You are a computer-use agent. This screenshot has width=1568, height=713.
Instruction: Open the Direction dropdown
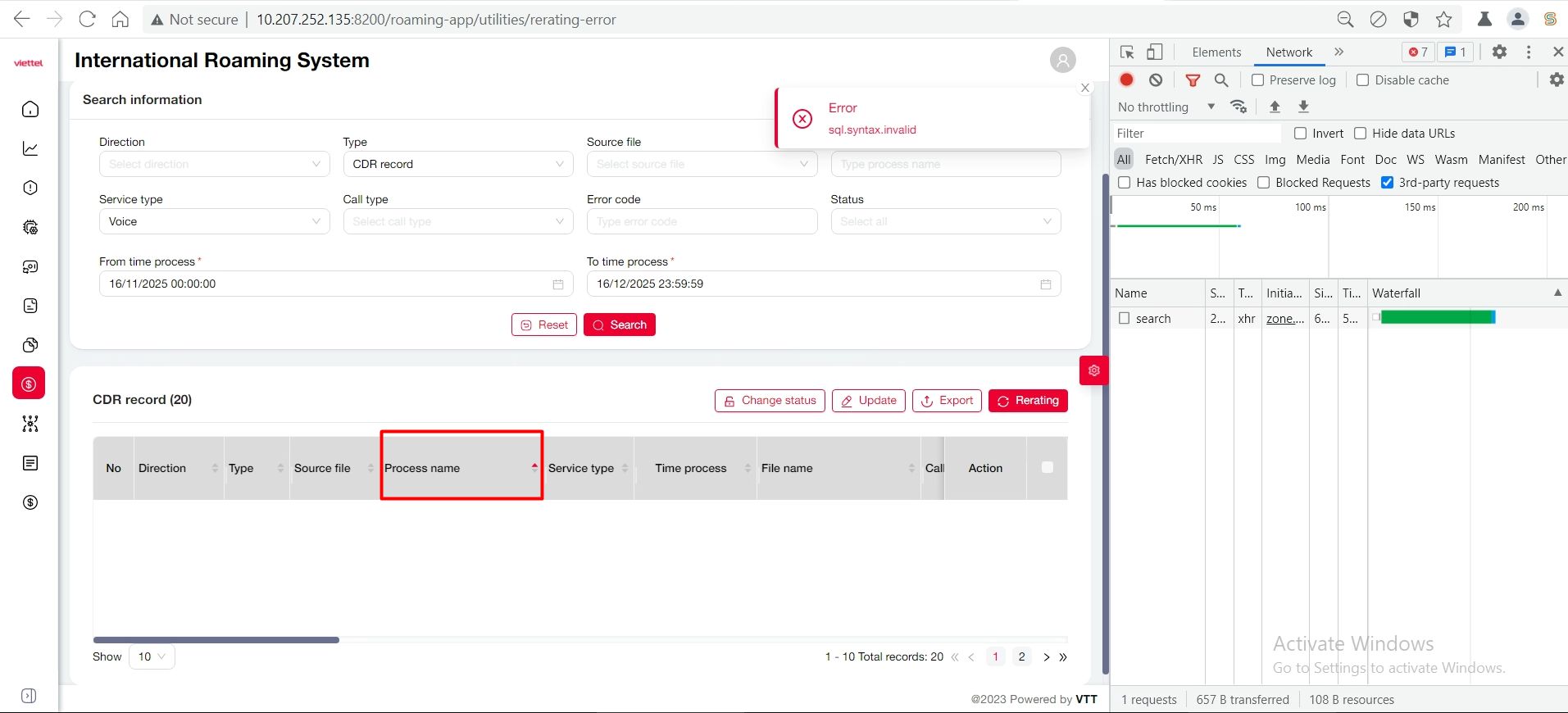[x=214, y=164]
